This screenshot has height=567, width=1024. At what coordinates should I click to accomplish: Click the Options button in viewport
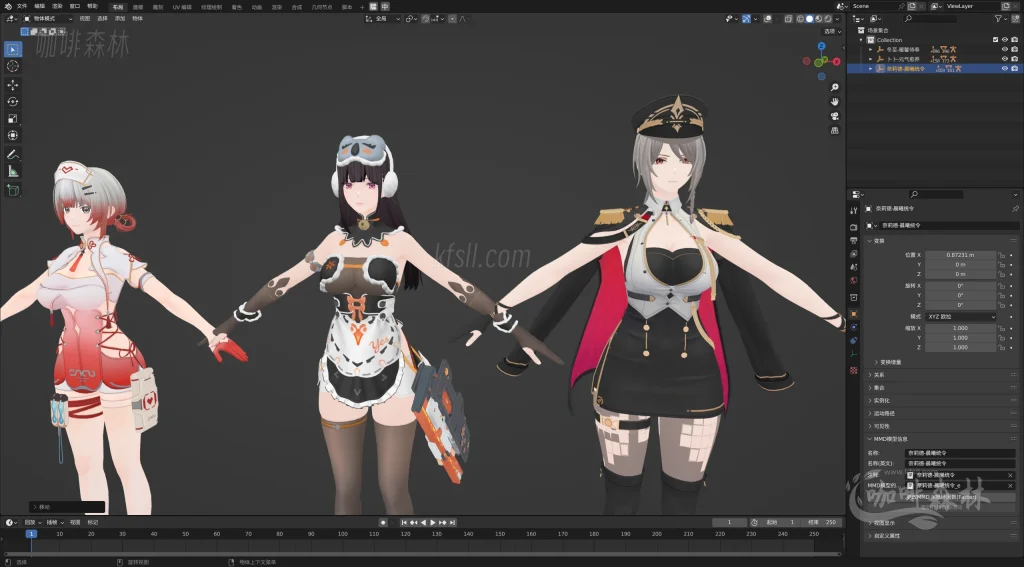(830, 31)
